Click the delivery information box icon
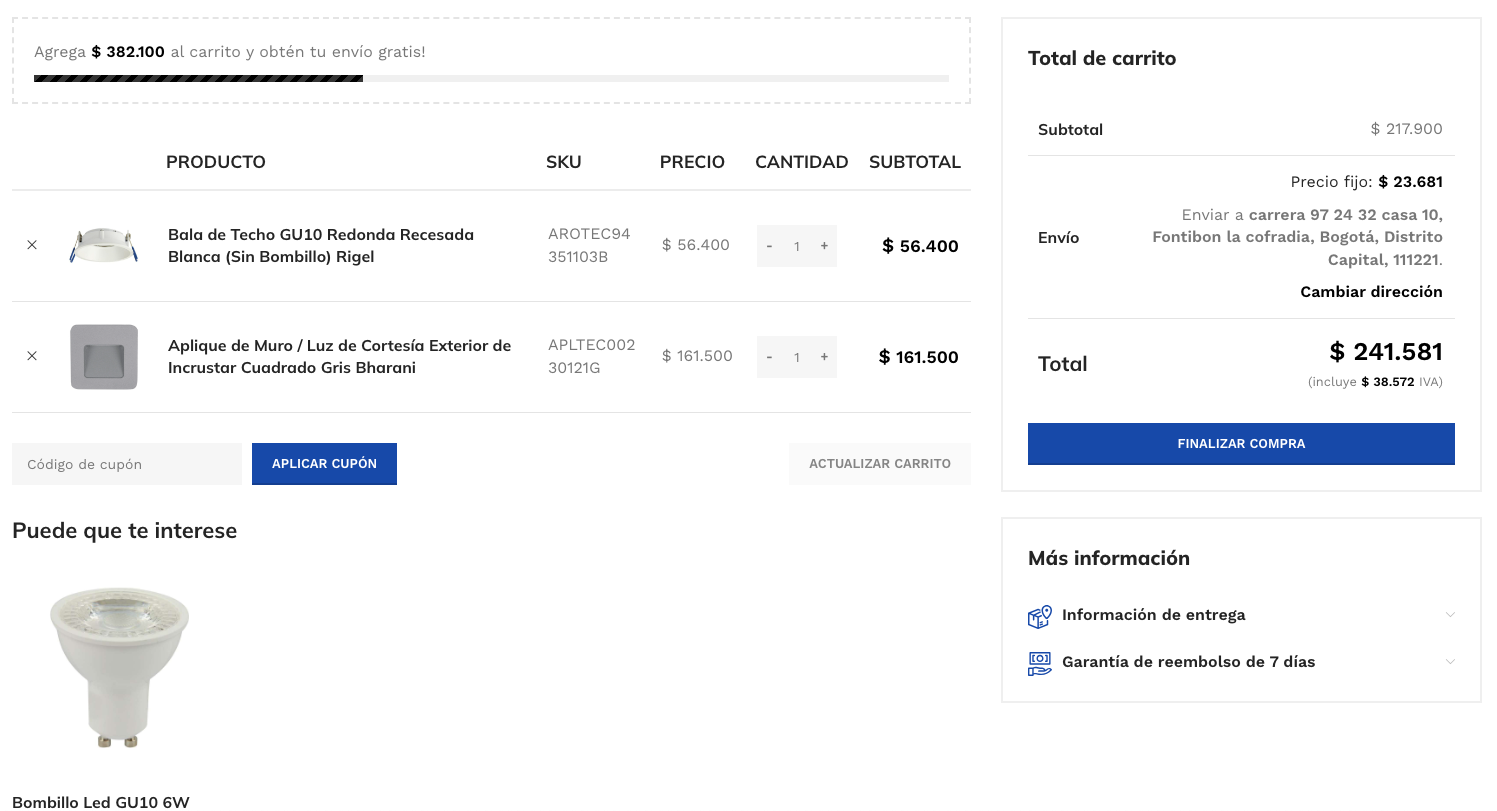 pyautogui.click(x=1040, y=616)
